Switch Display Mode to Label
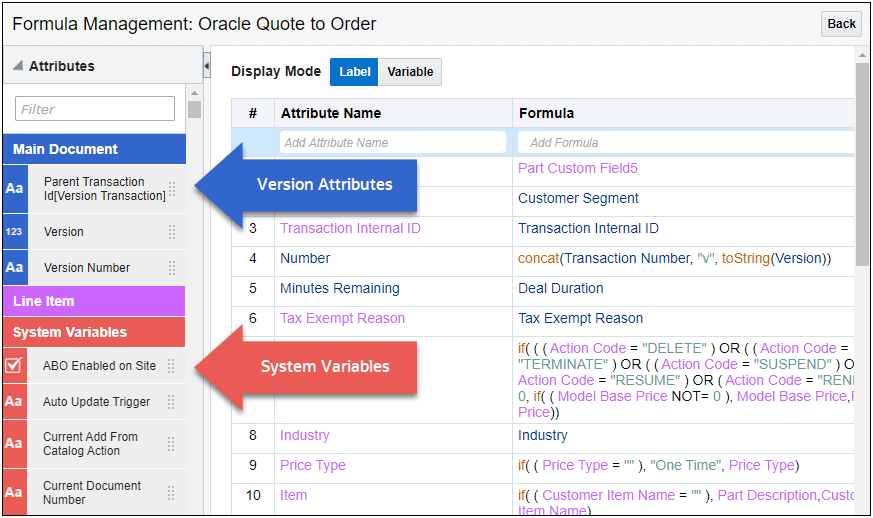This screenshot has width=873, height=518. (354, 72)
